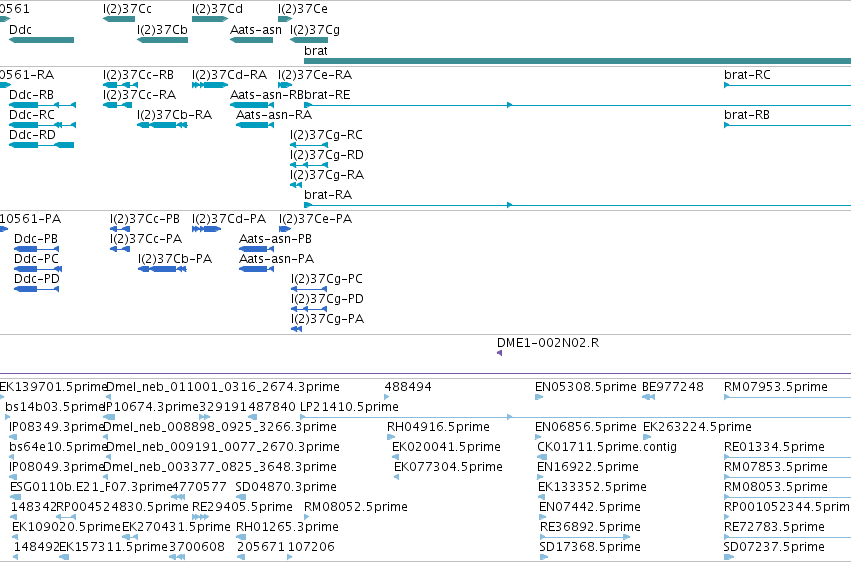The width and height of the screenshot is (851, 562).
Task: Click the l(2)37Cc gene feature
Action: [119, 19]
